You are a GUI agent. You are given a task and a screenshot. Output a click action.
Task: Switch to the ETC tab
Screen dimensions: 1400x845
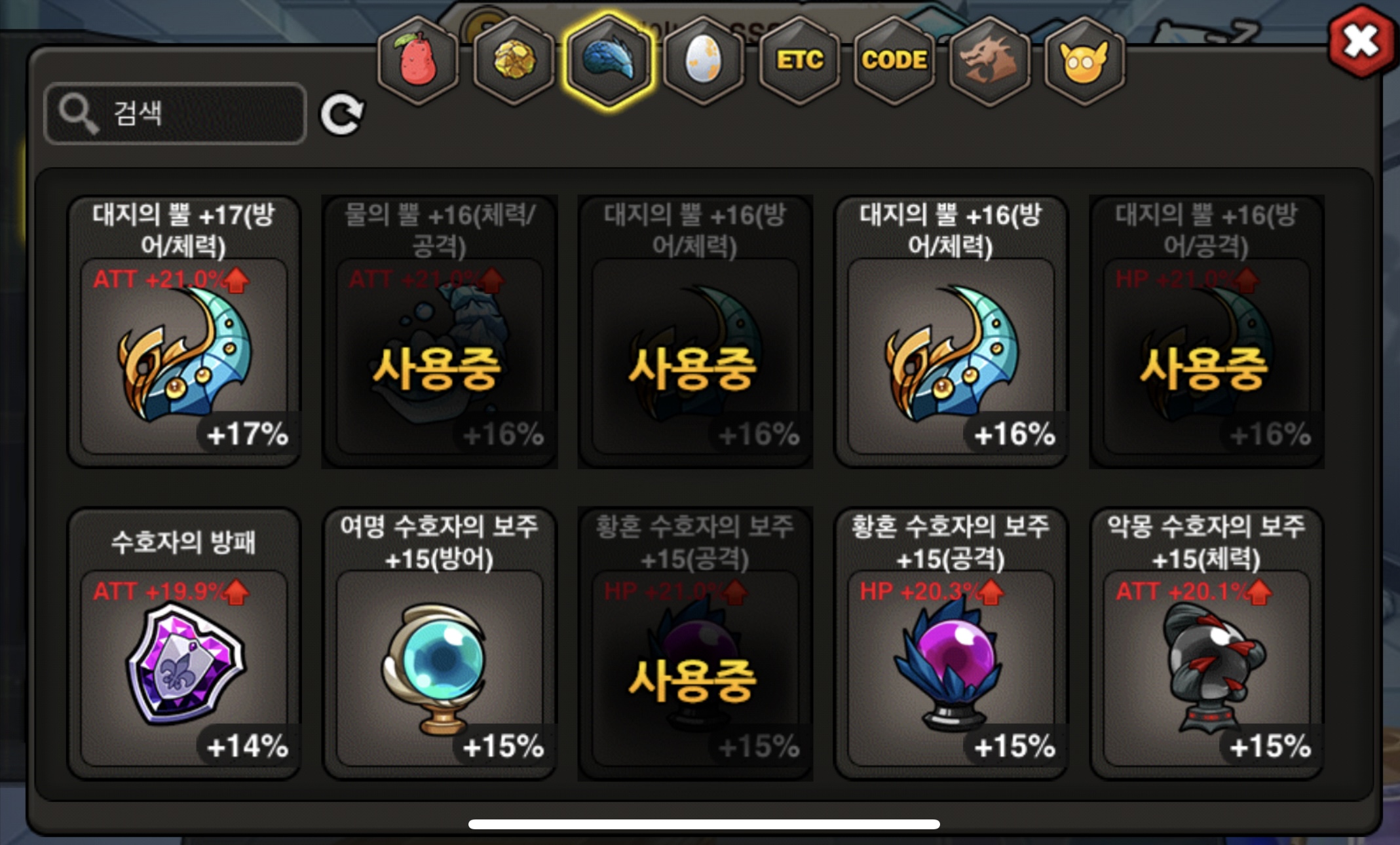click(799, 61)
